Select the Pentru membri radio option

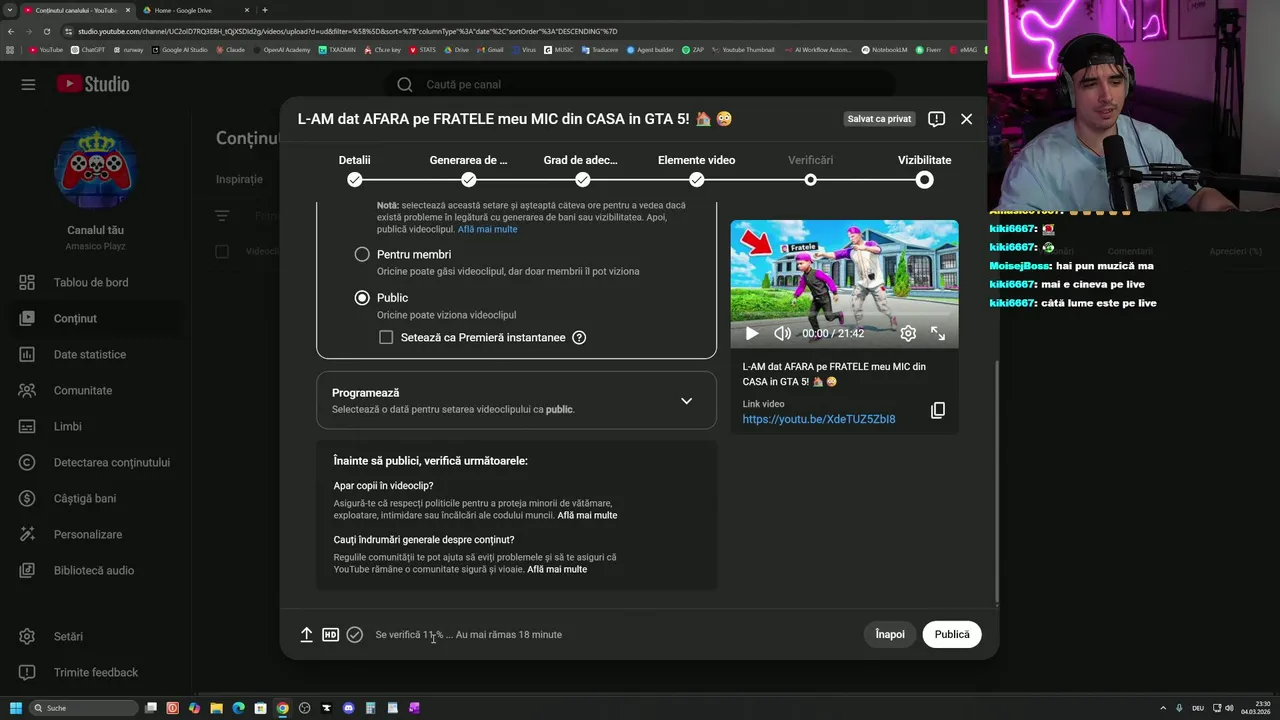point(362,254)
